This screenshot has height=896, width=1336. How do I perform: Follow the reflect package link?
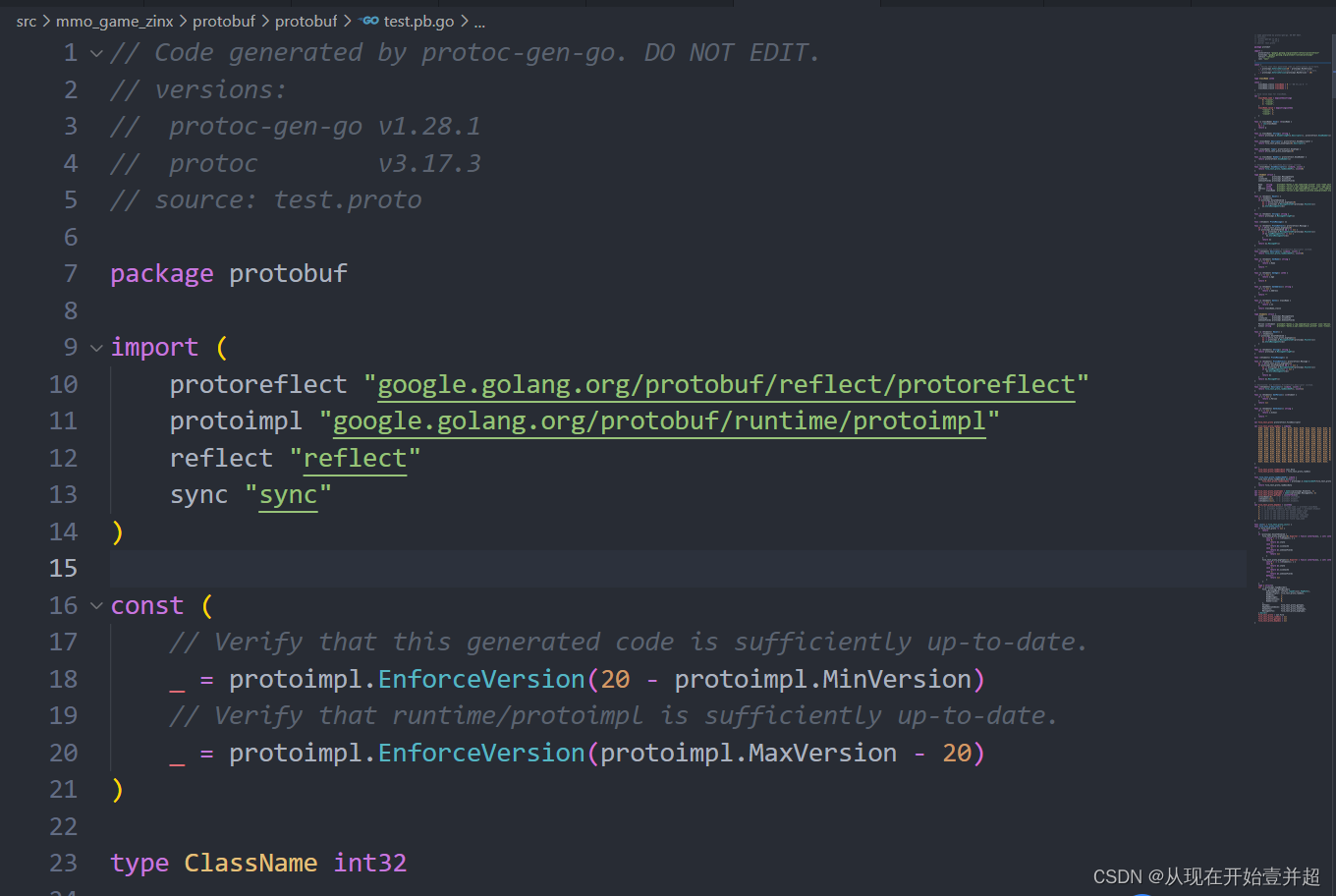click(x=355, y=457)
